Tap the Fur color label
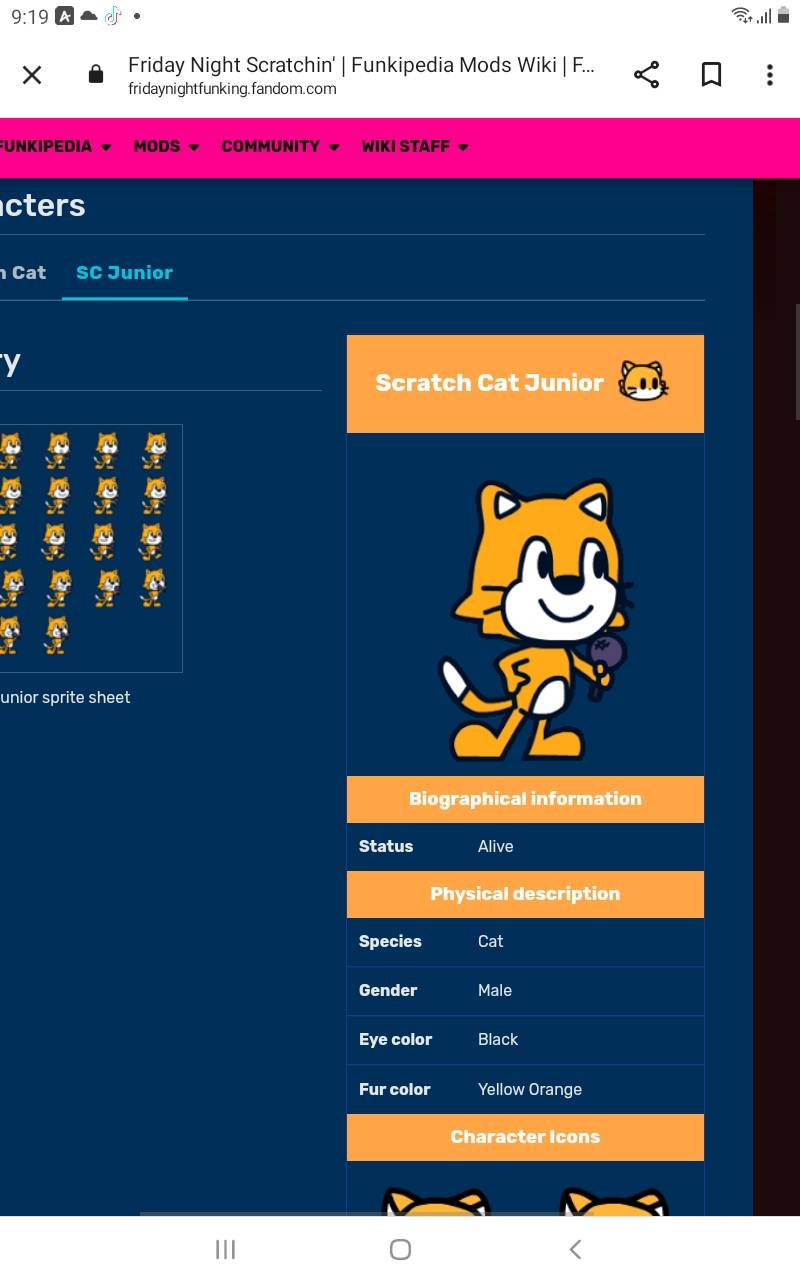This screenshot has width=800, height=1280. (394, 1089)
